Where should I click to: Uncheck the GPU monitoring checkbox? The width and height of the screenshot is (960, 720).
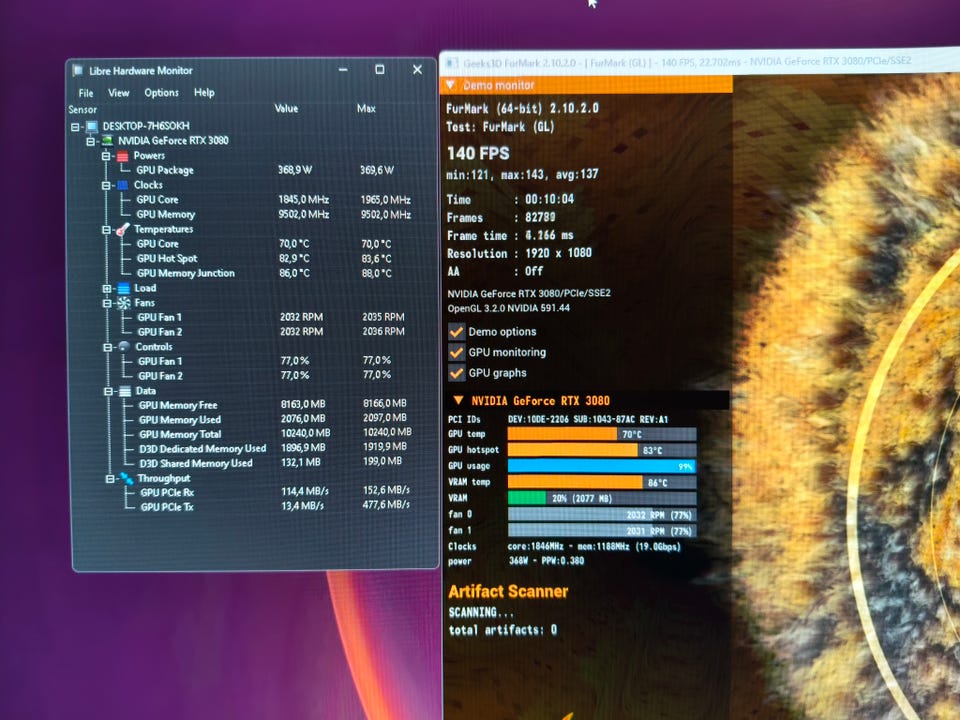point(456,353)
